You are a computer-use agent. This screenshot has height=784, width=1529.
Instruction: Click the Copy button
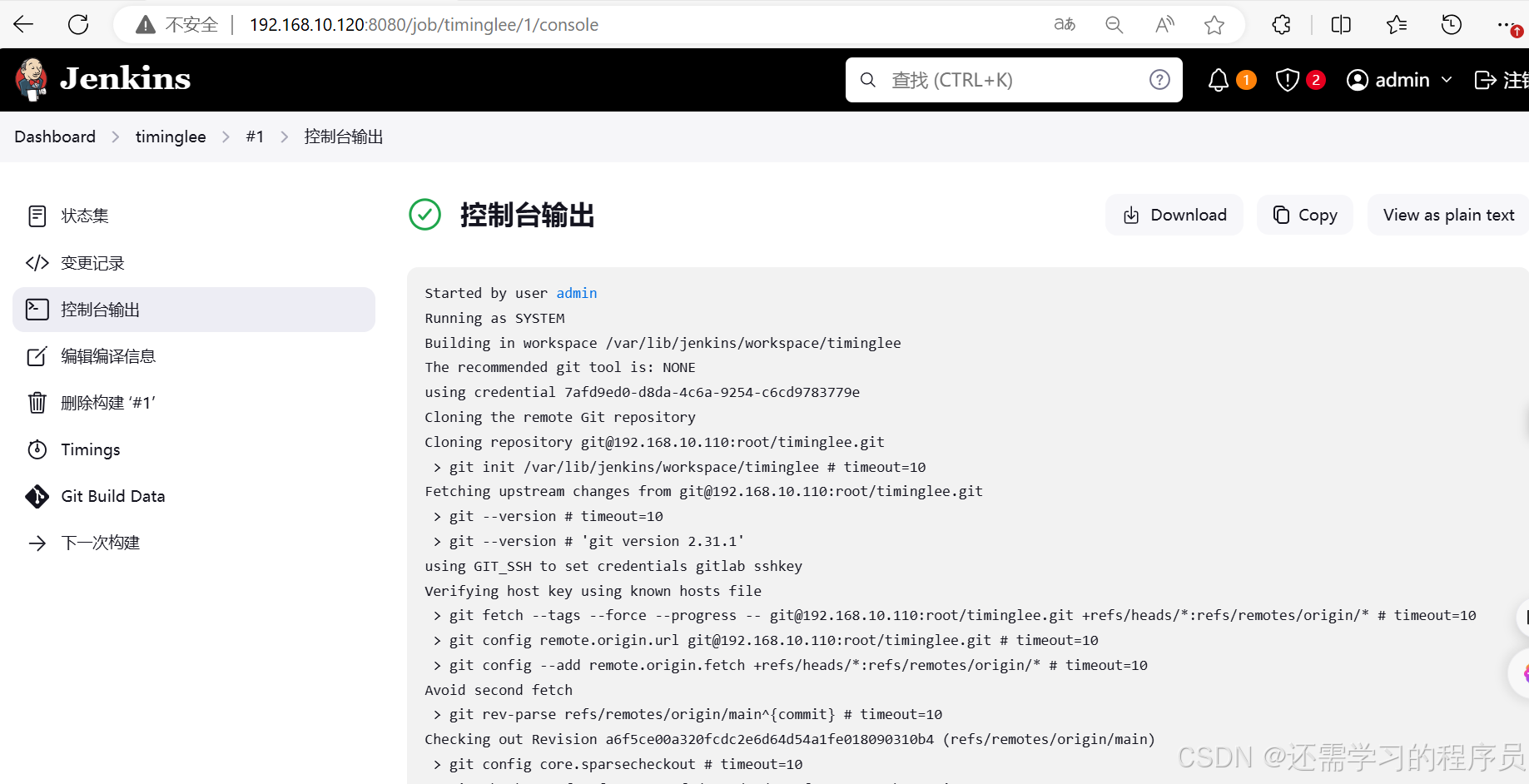point(1305,215)
